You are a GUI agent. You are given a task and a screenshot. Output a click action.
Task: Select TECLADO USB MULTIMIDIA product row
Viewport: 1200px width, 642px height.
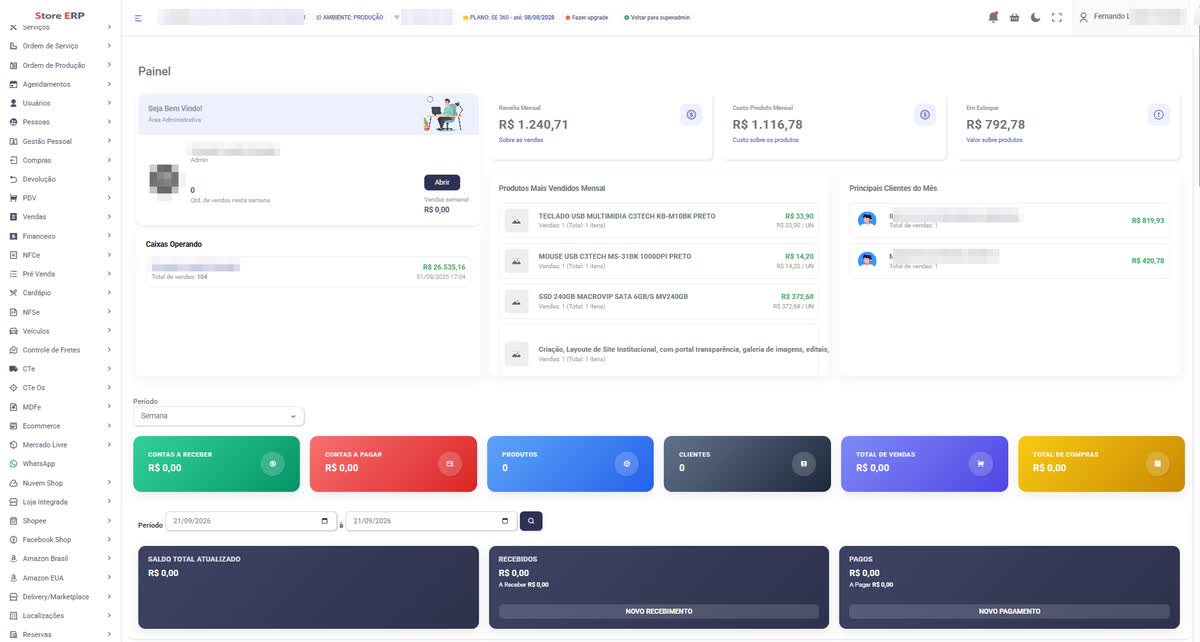point(659,221)
